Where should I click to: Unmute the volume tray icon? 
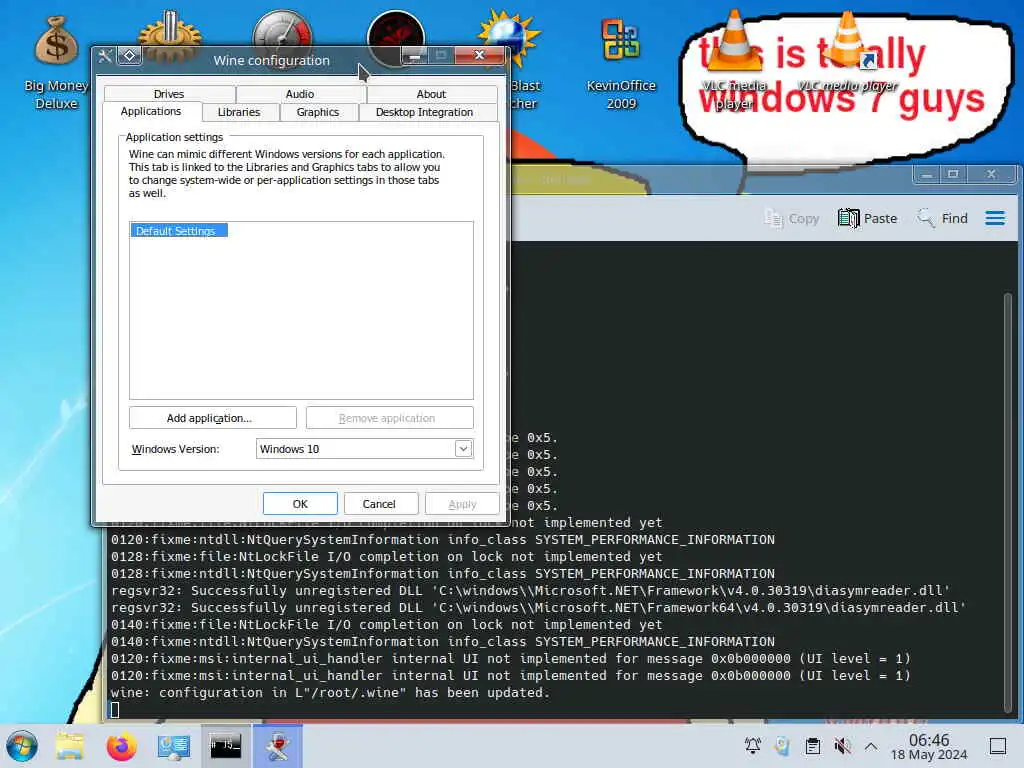[843, 746]
